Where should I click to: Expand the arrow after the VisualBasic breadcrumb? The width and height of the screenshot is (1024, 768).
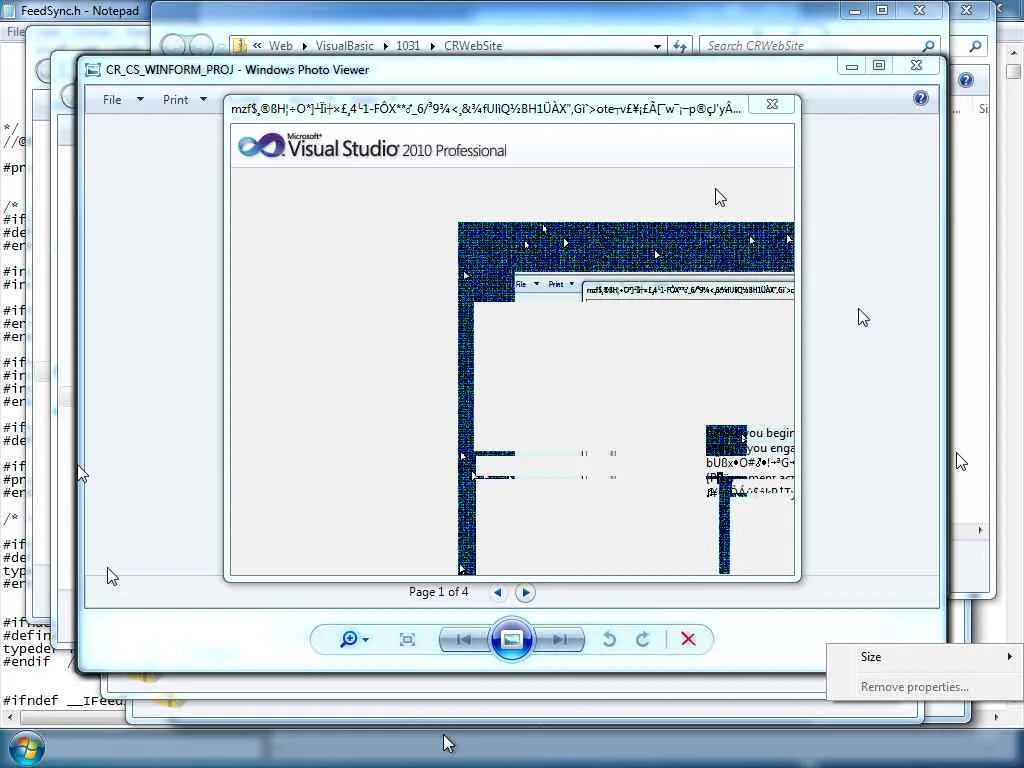point(385,46)
